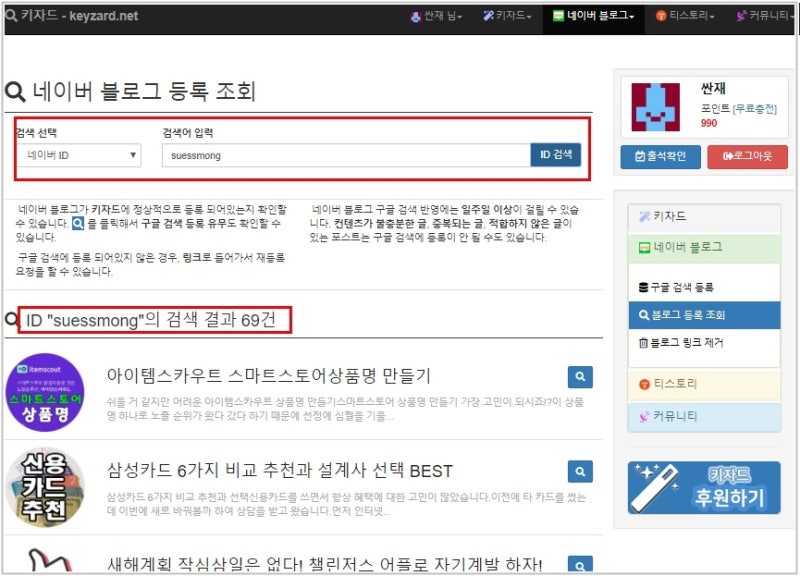Click the 싼재 profile avatar image
This screenshot has width=800, height=576.
[656, 108]
